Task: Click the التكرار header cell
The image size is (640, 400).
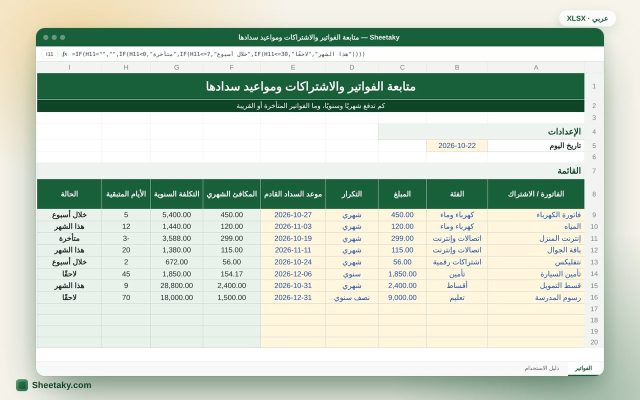Action: (352, 194)
